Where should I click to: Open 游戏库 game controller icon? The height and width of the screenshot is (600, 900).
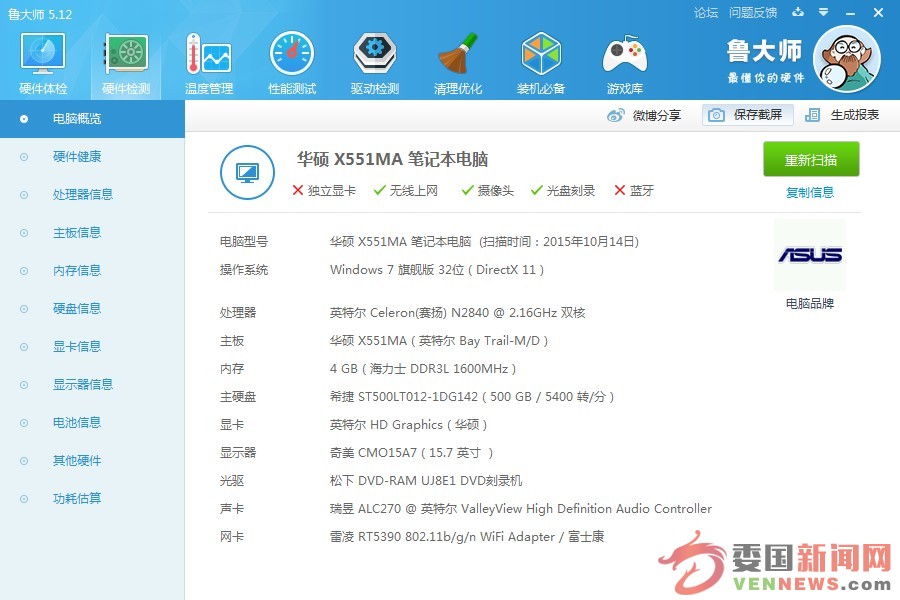pyautogui.click(x=624, y=63)
